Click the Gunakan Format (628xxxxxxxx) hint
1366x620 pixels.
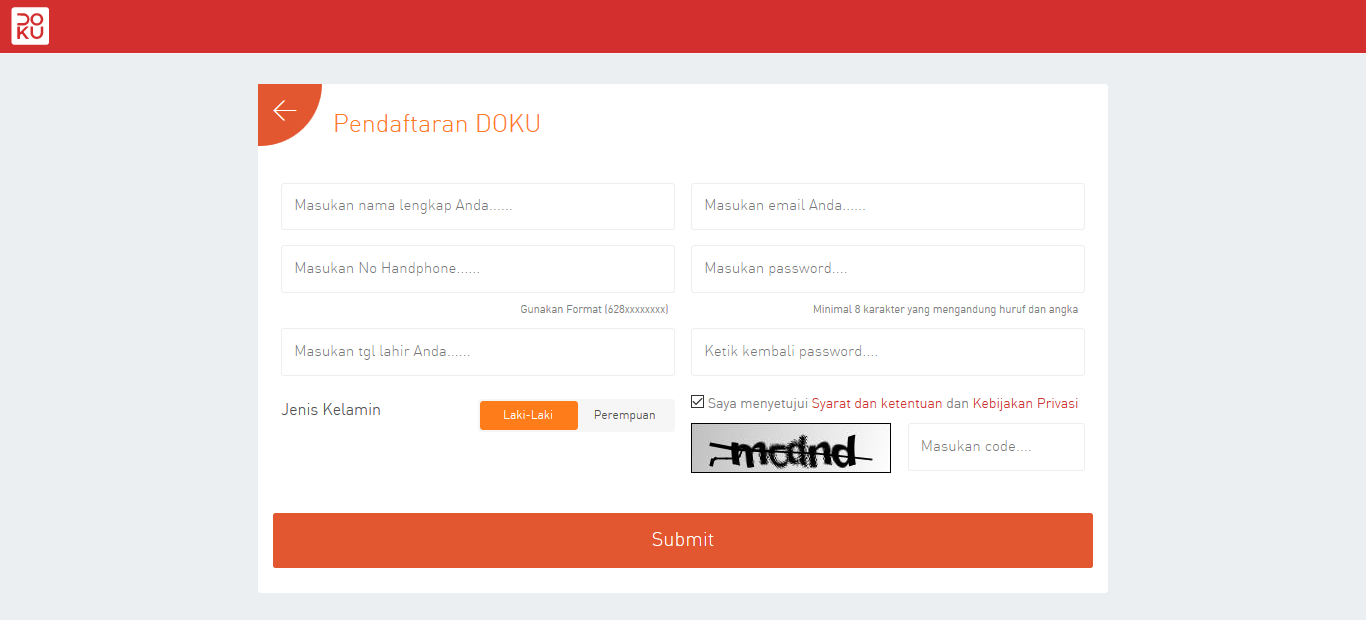(594, 310)
